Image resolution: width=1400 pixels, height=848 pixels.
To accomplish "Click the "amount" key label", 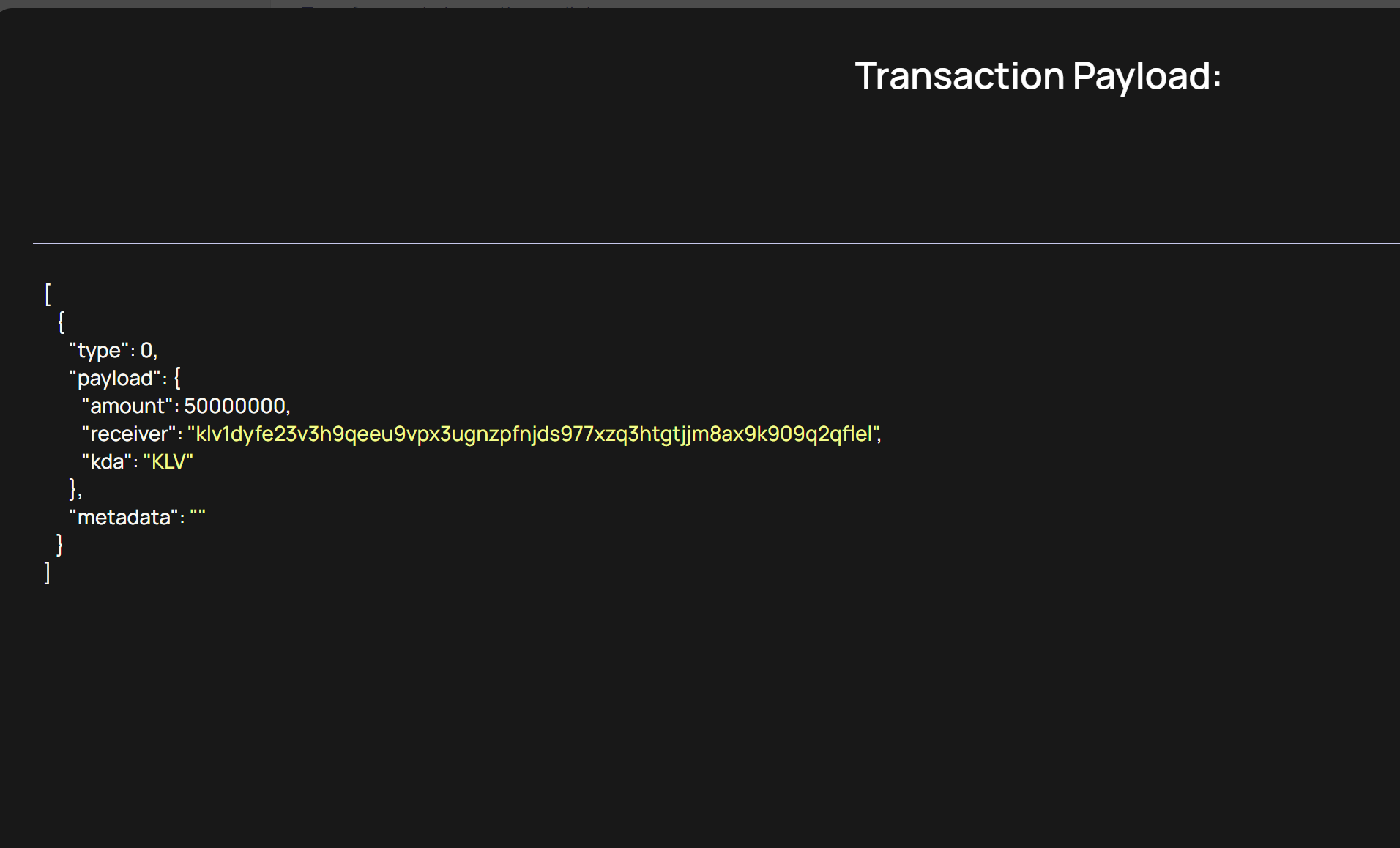I will (127, 406).
